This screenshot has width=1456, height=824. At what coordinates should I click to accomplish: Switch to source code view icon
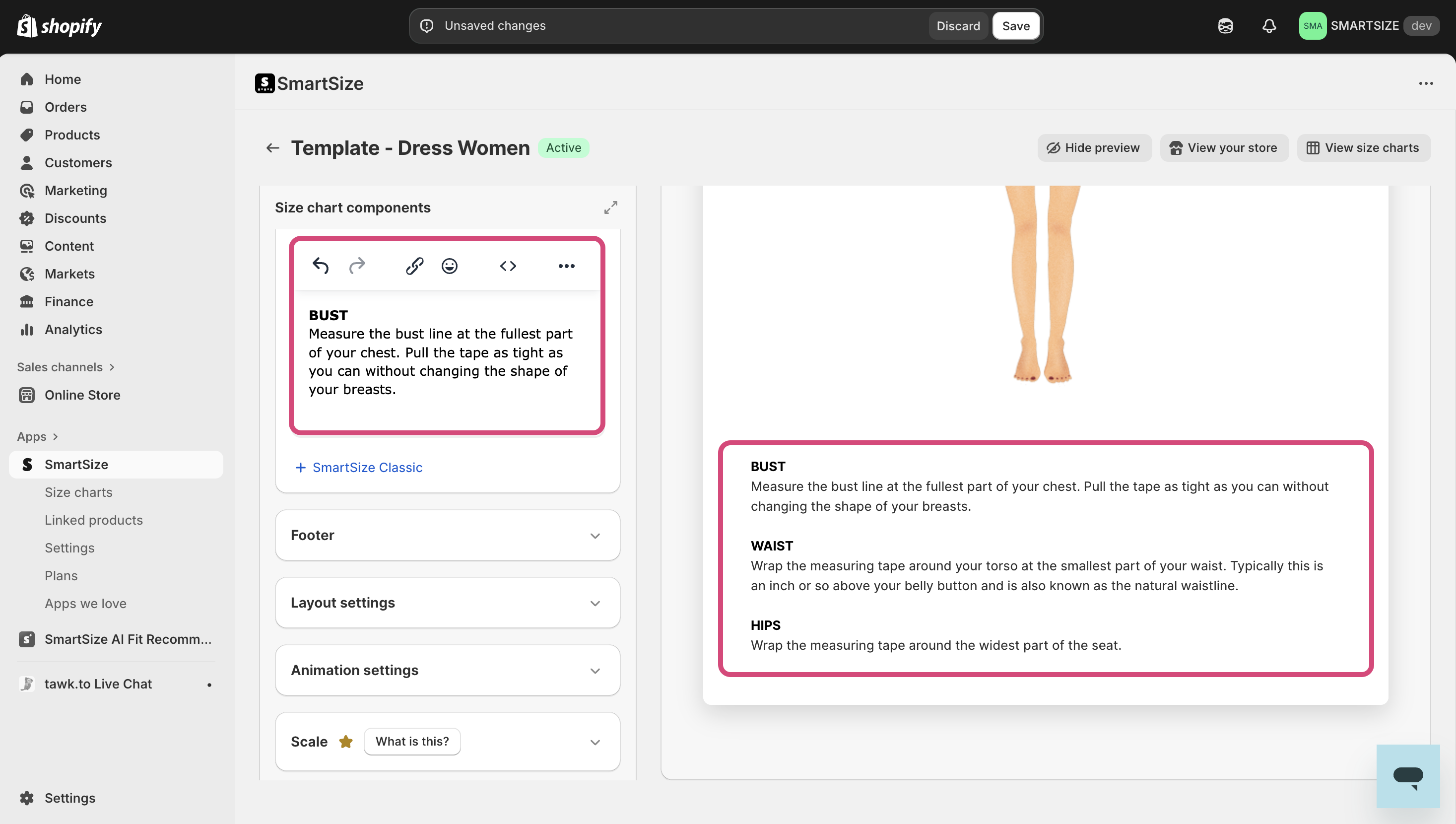pos(507,266)
